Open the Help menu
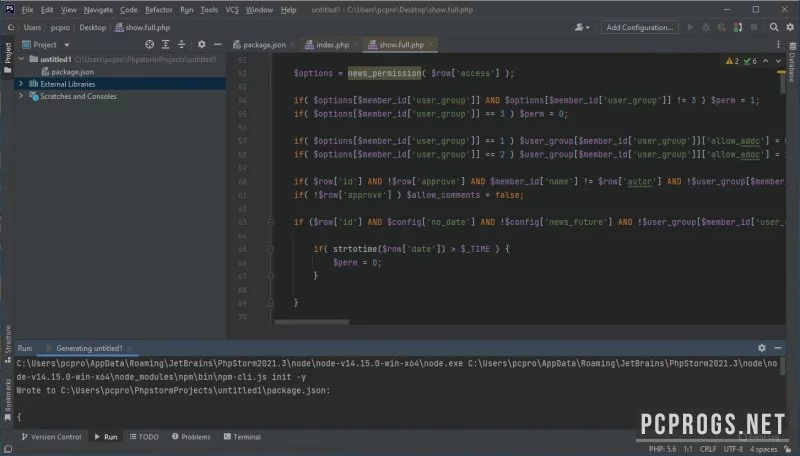 [x=288, y=10]
